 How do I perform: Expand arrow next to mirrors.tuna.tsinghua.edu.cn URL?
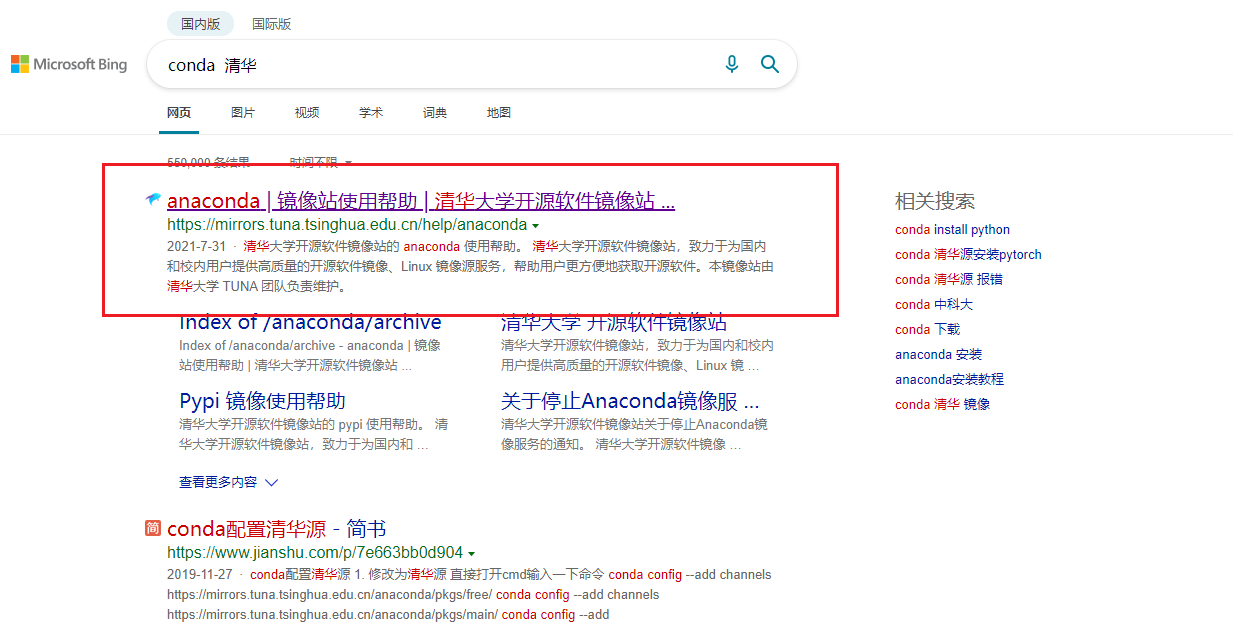[x=535, y=226]
